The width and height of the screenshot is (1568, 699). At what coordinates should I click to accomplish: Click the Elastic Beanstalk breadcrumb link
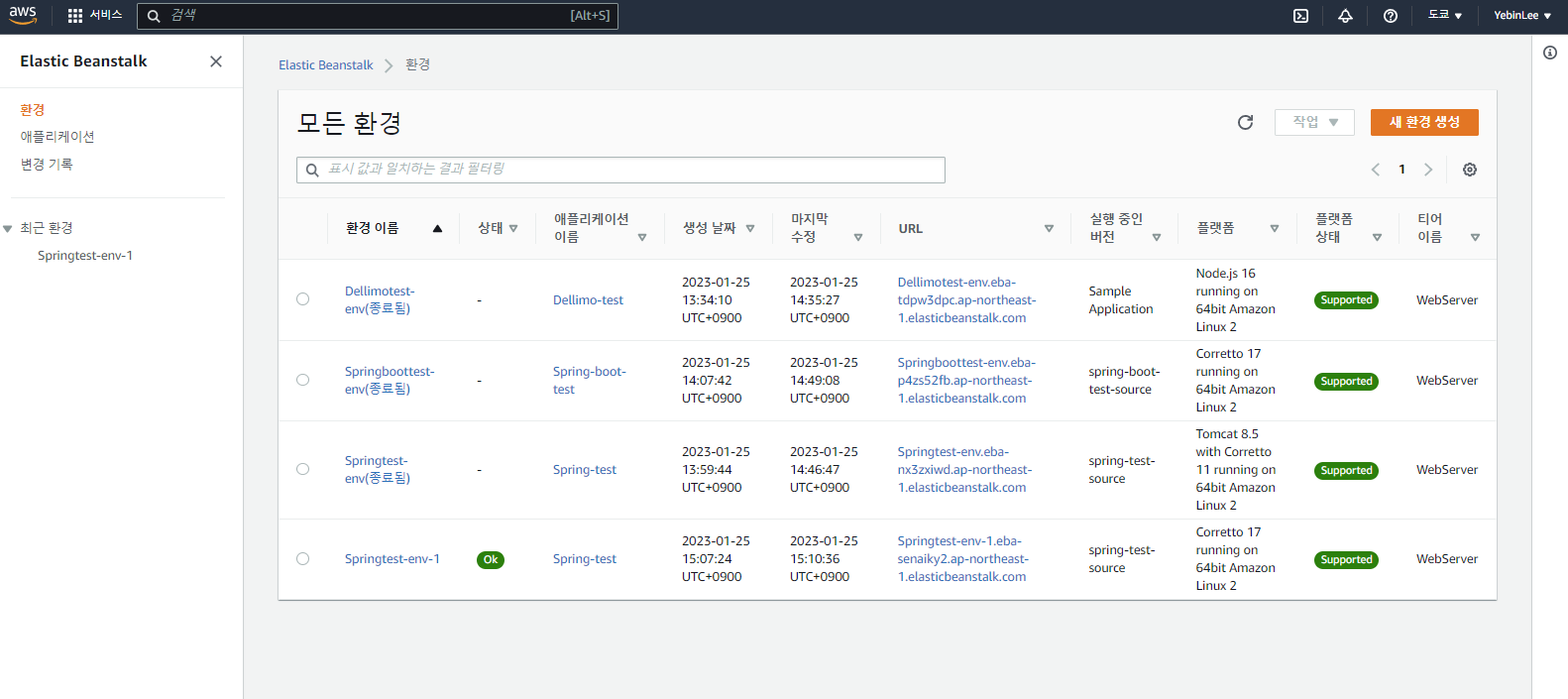click(326, 65)
